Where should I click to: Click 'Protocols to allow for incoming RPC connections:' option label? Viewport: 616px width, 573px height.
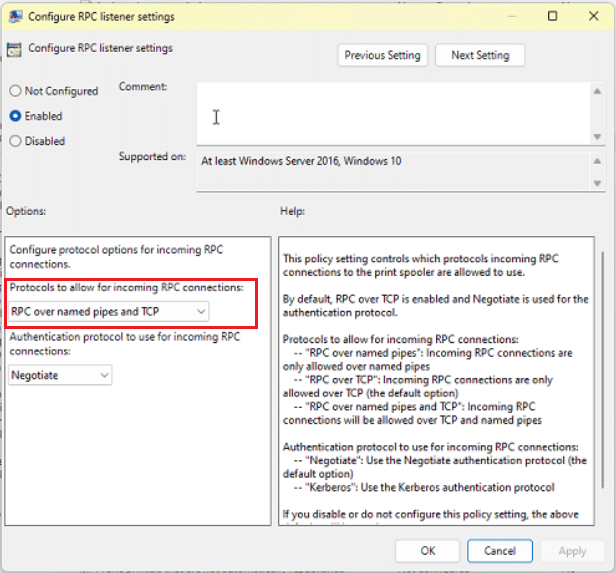pyautogui.click(x=126, y=287)
